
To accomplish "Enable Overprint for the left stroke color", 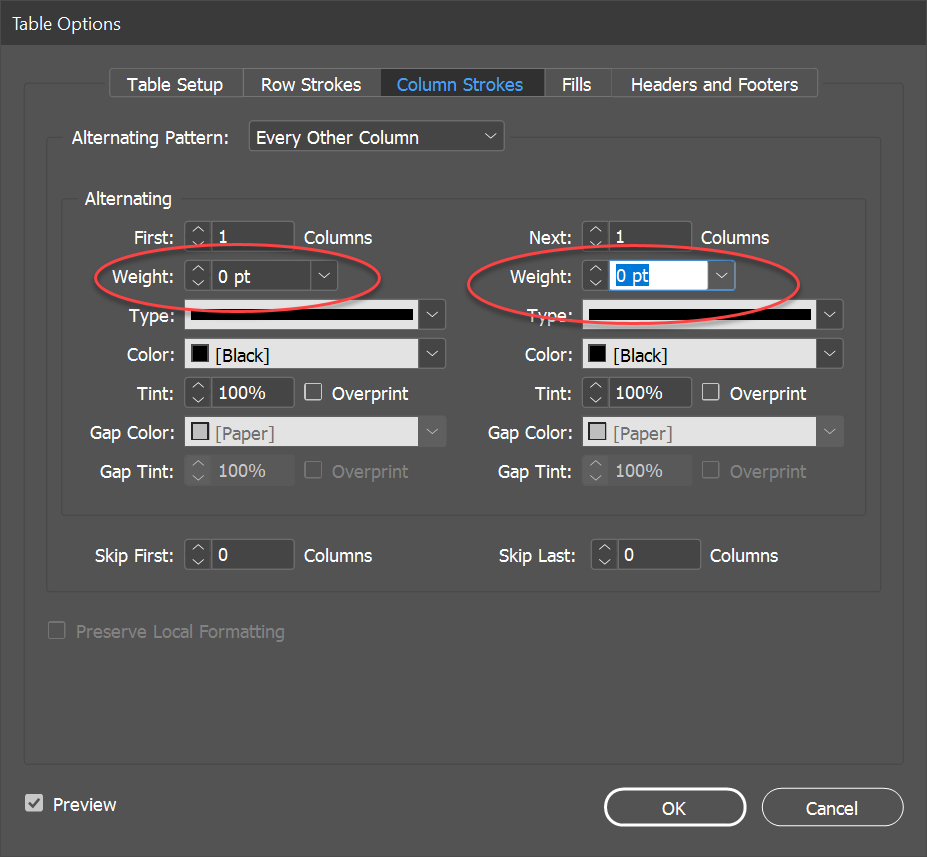I will pos(313,393).
